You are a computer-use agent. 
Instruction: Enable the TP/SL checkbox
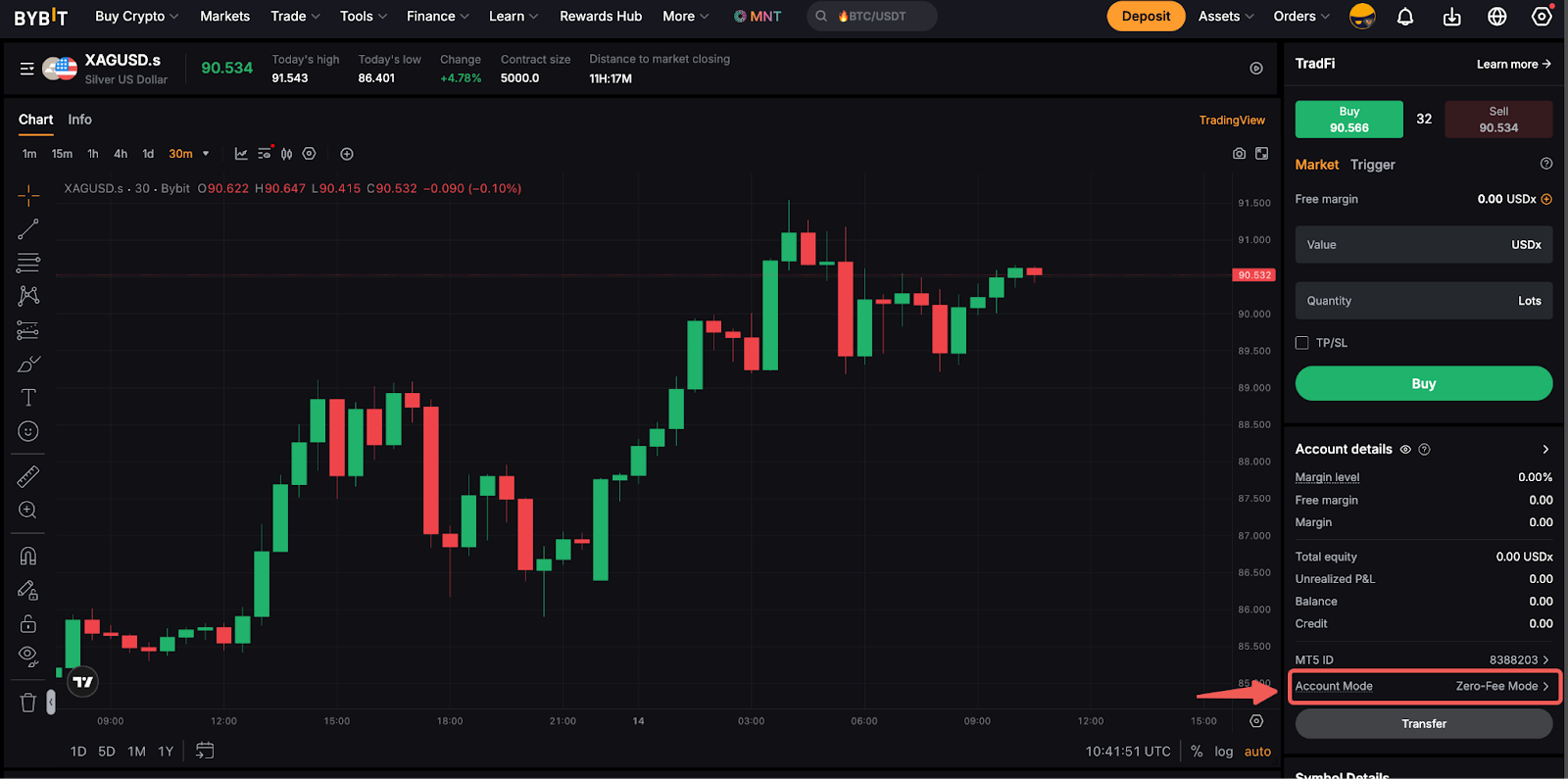click(x=1302, y=343)
